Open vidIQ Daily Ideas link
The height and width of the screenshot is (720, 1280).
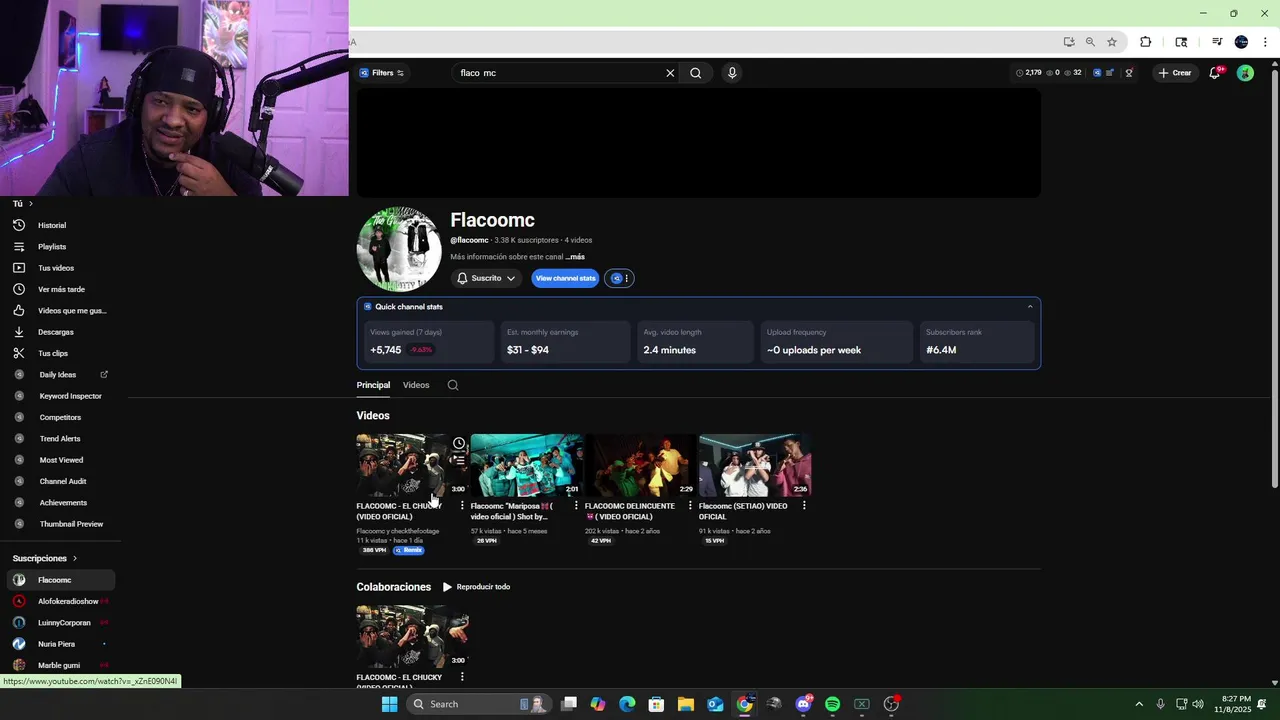pos(58,375)
